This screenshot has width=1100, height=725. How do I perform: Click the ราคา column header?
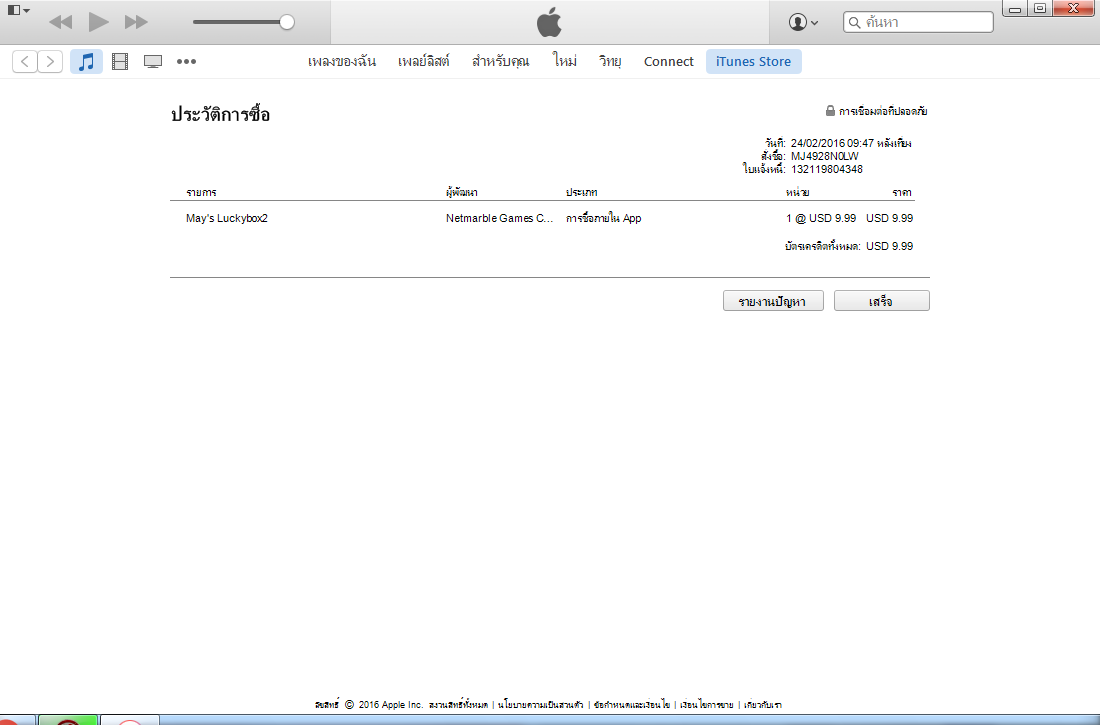[901, 192]
